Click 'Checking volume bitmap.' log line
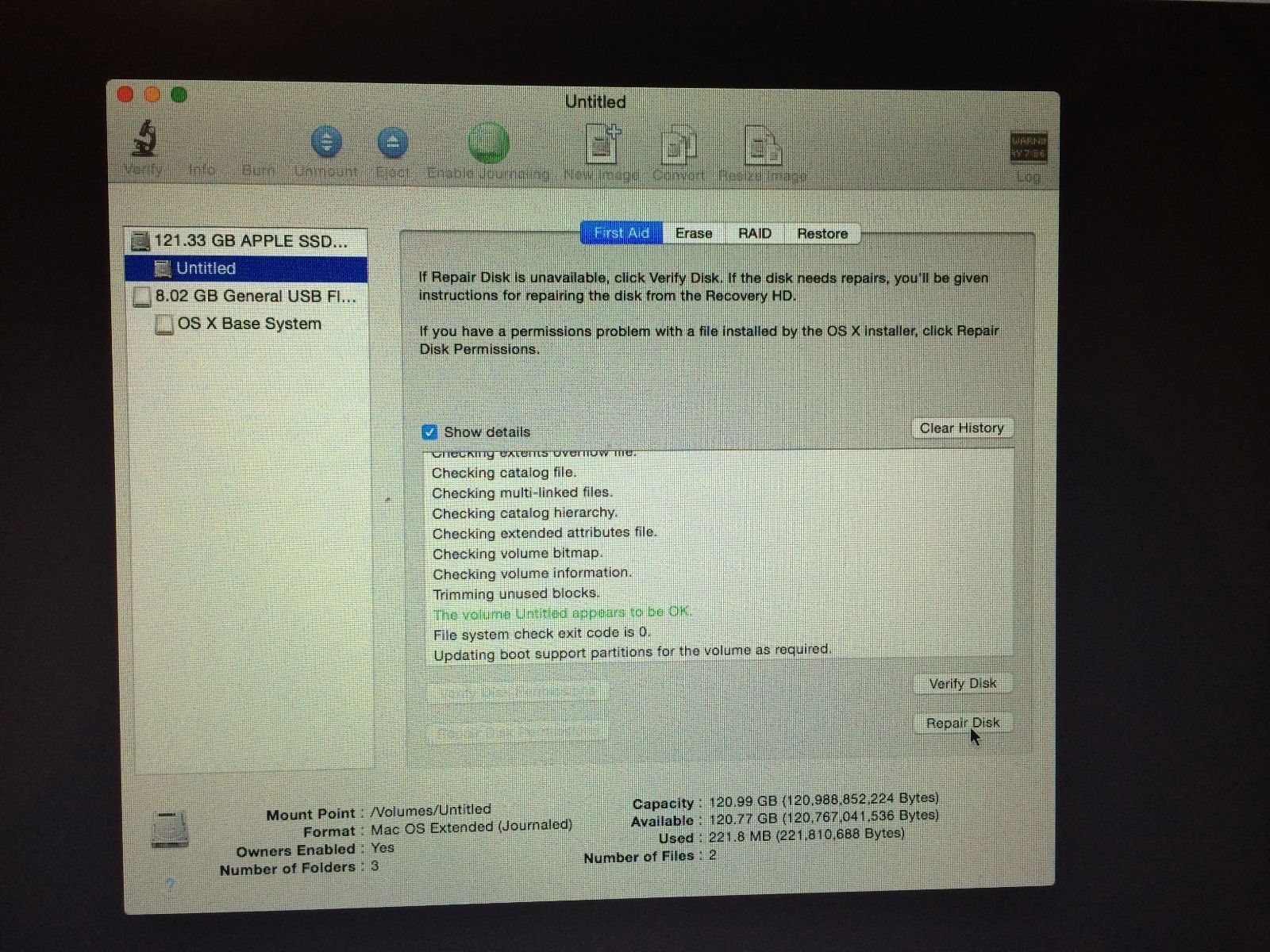Image resolution: width=1270 pixels, height=952 pixels. coord(518,553)
